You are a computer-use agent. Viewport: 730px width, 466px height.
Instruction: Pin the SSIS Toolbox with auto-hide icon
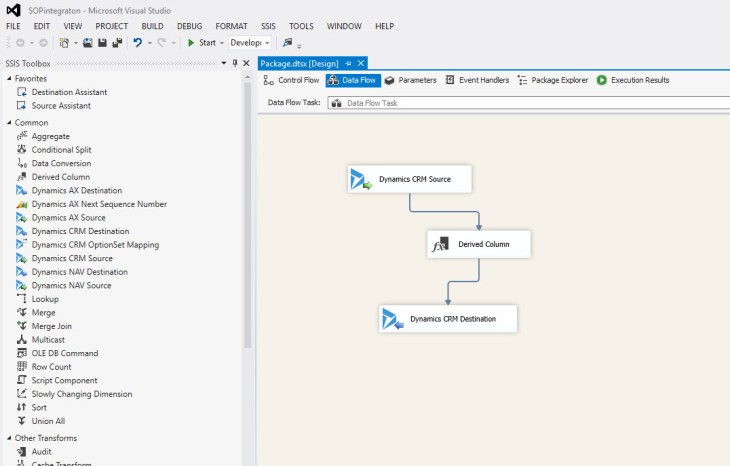234,63
